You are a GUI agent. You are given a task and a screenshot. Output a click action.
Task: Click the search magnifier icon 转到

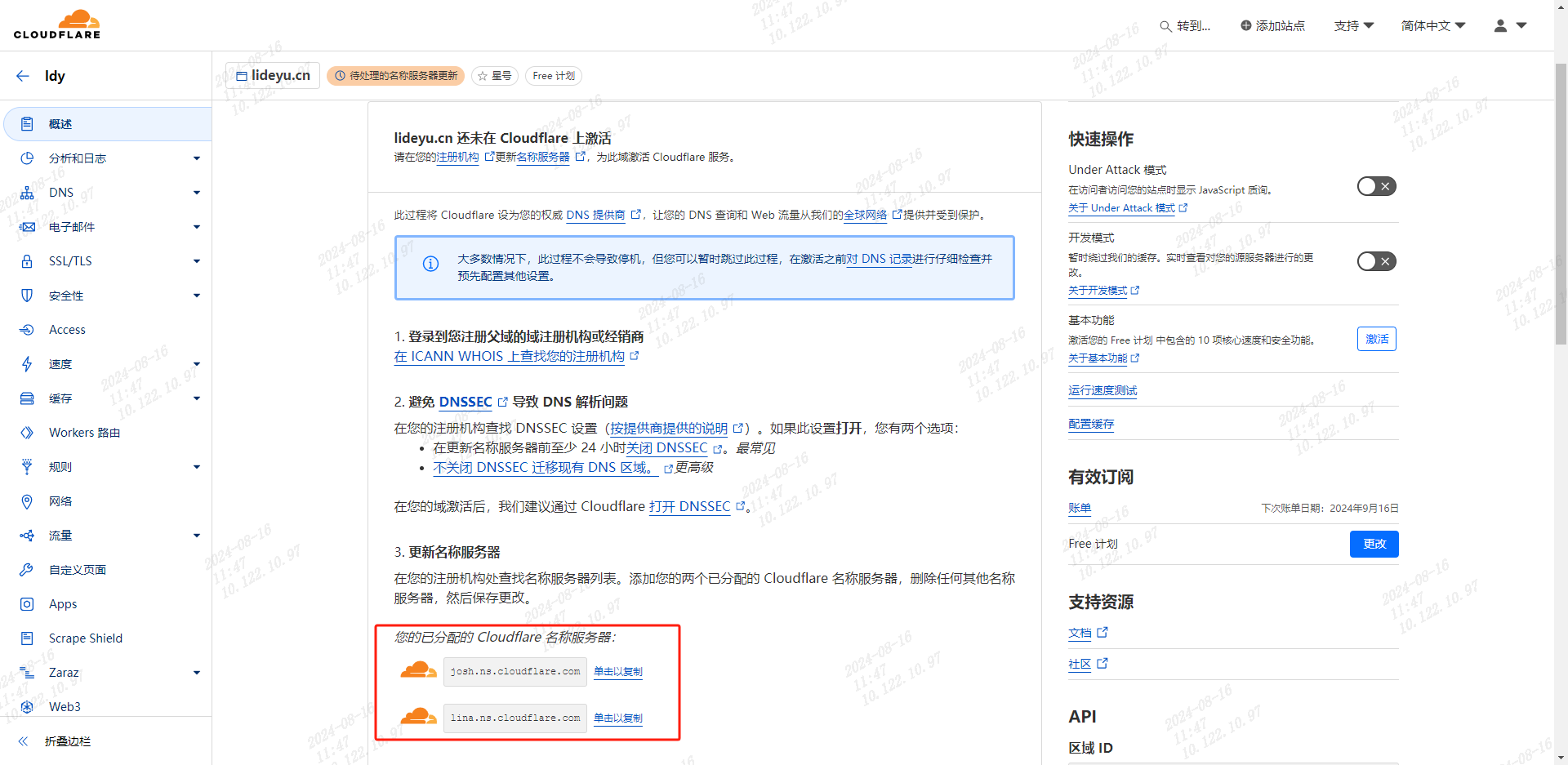[x=1165, y=26]
